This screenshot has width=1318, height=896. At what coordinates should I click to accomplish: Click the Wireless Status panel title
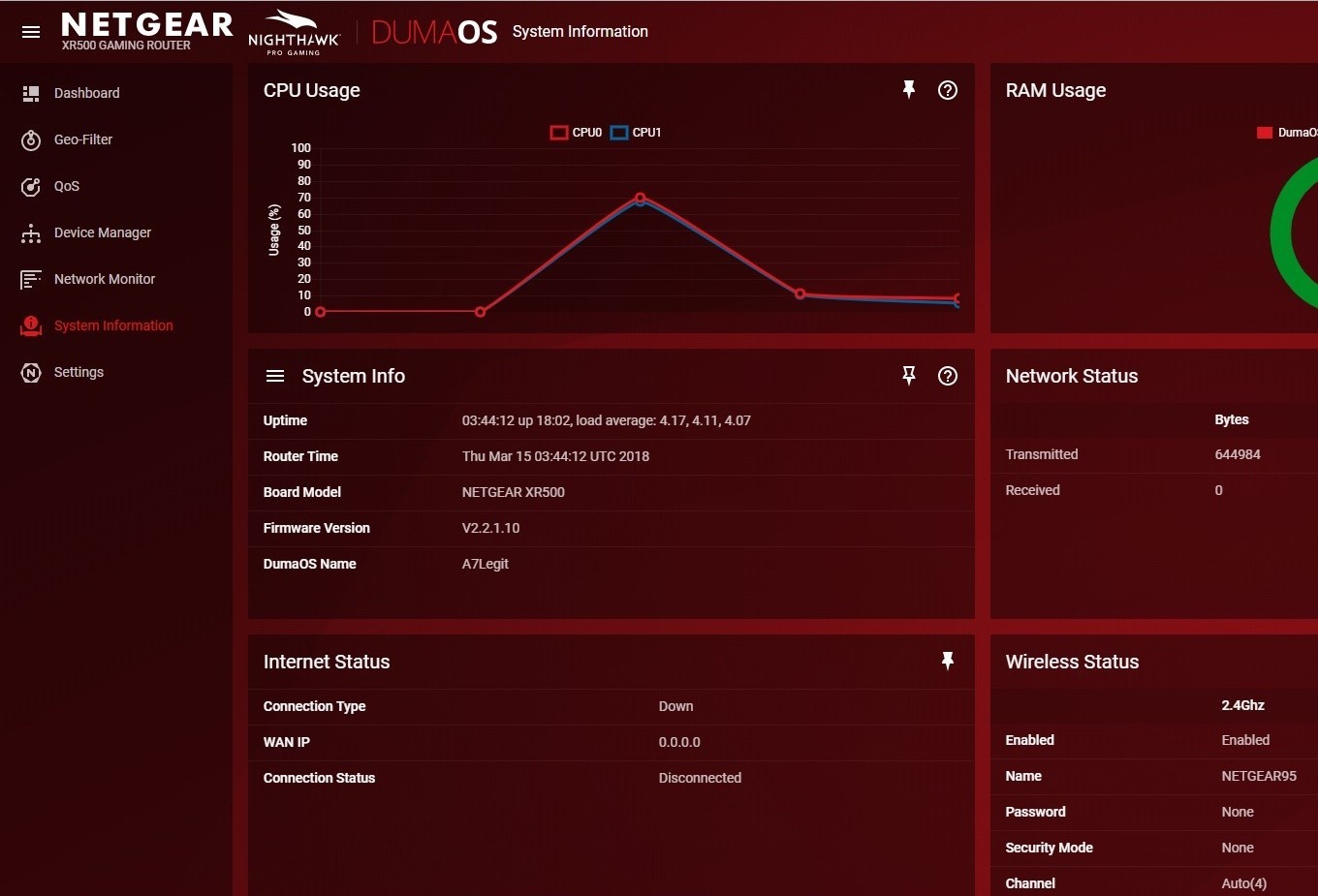[1072, 662]
